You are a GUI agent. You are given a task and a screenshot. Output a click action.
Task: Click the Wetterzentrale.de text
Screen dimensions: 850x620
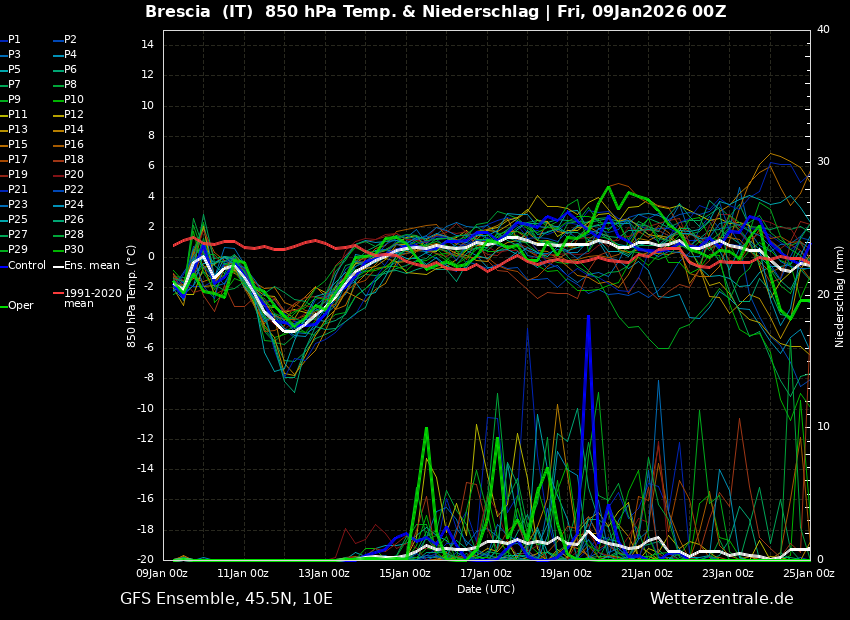pos(721,599)
